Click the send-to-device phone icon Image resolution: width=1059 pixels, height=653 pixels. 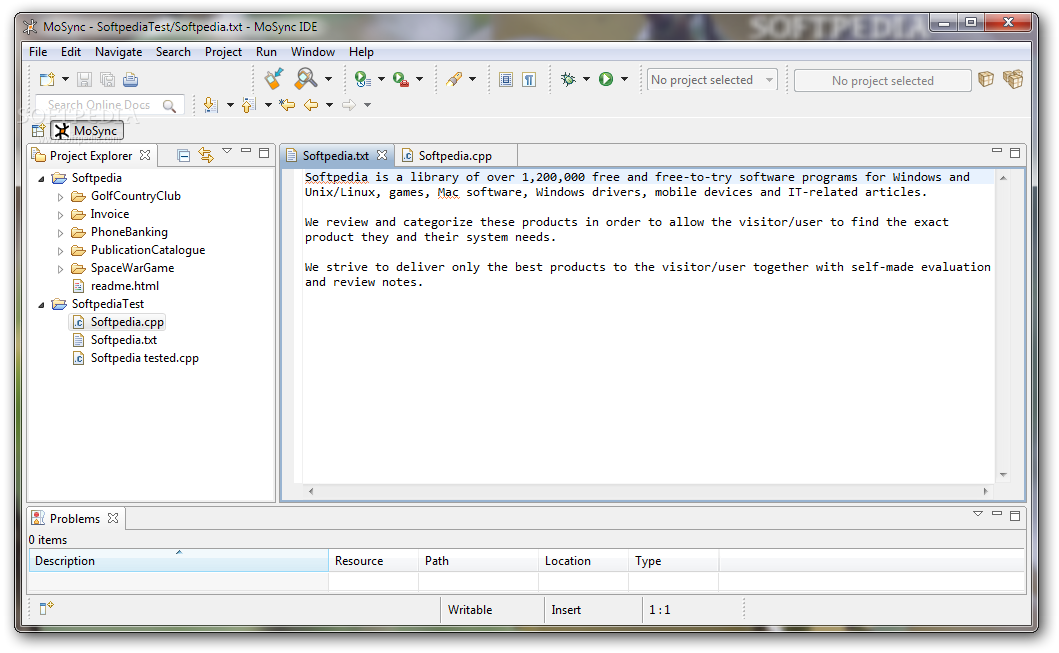274,79
